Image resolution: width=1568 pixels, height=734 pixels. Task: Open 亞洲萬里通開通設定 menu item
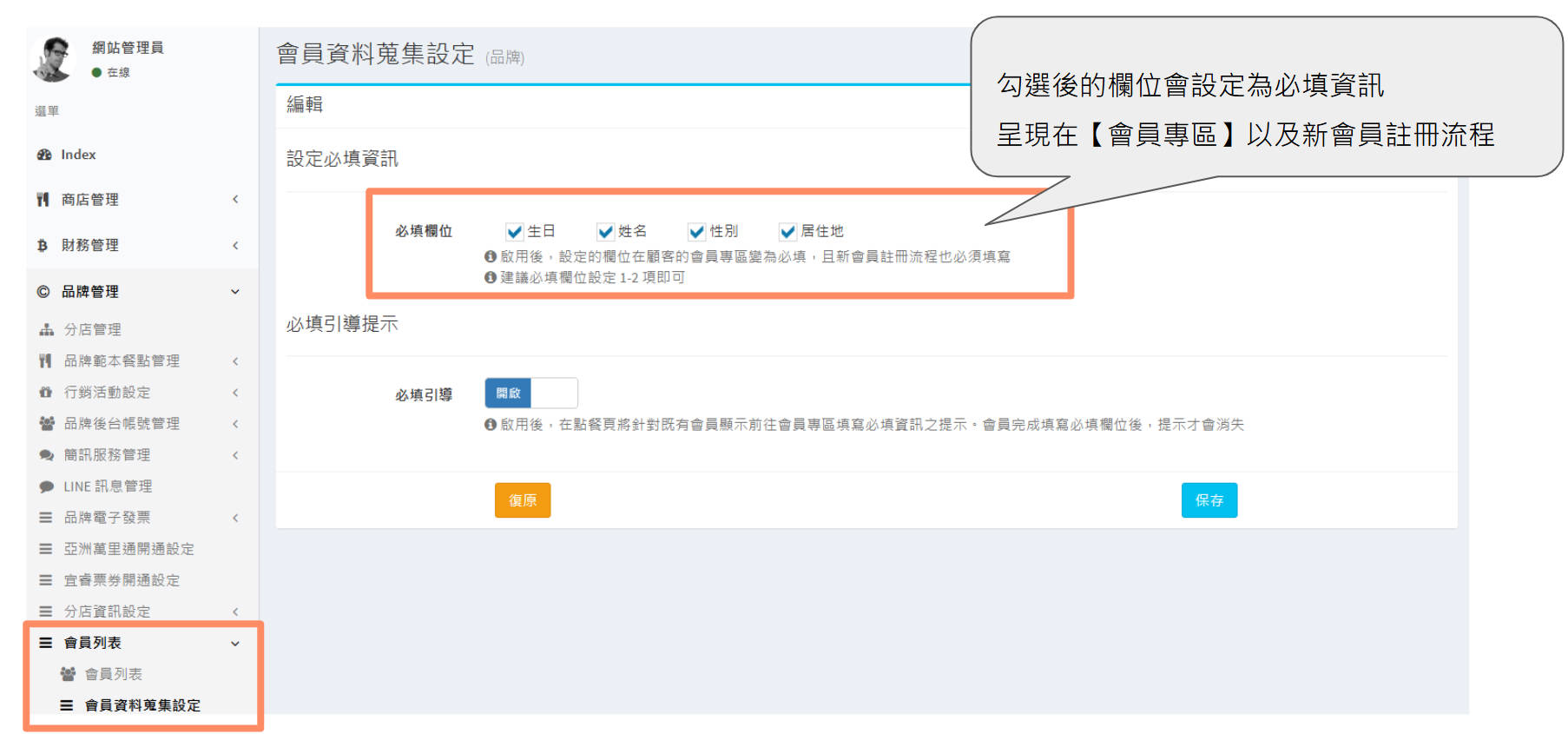[x=128, y=549]
